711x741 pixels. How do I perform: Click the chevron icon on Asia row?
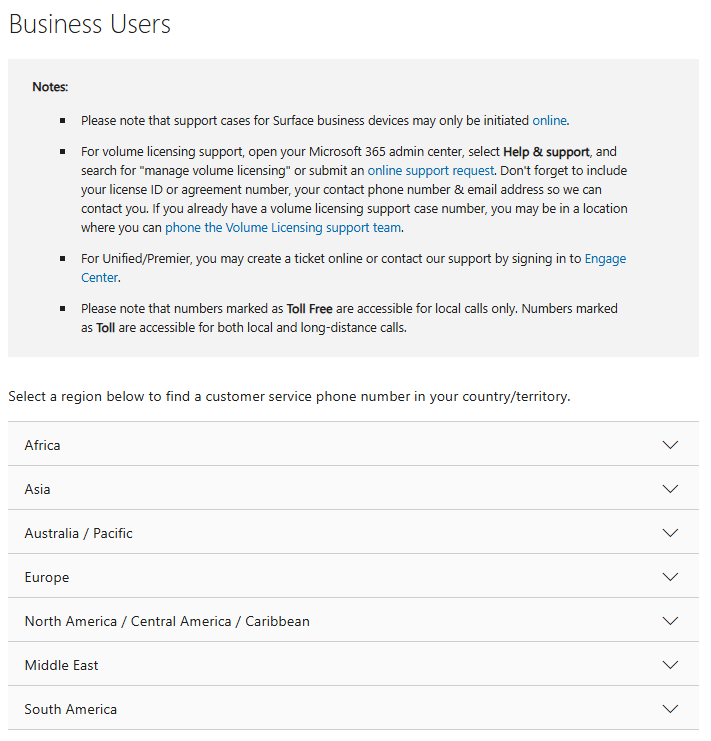click(670, 489)
